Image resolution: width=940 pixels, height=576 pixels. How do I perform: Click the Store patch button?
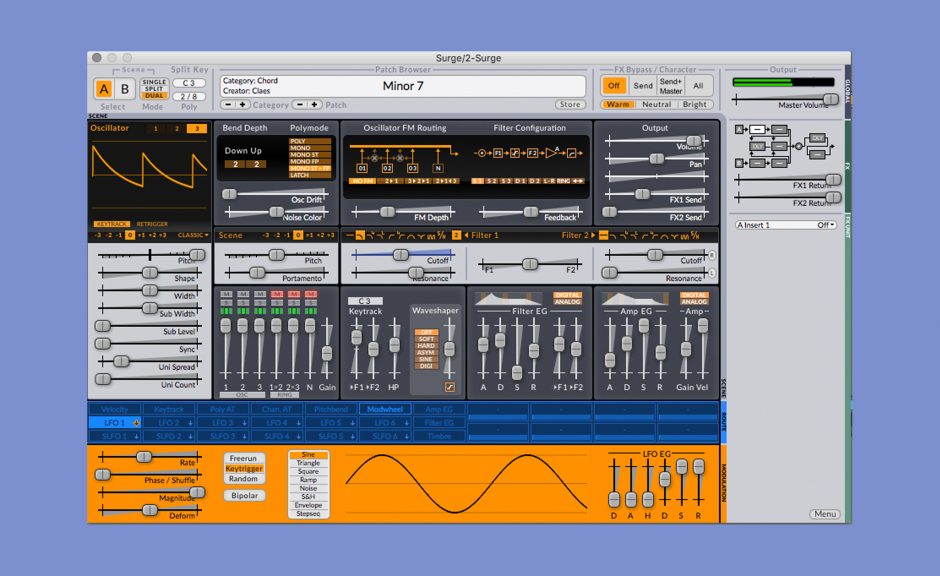pos(570,103)
